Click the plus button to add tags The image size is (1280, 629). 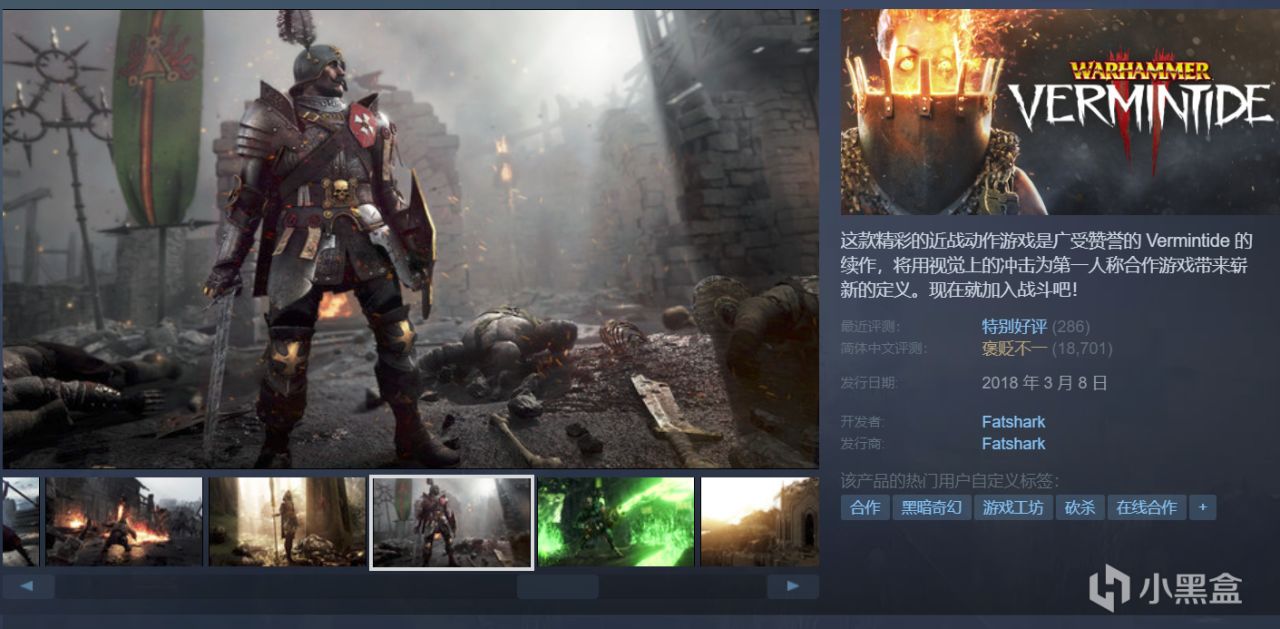[x=1203, y=508]
